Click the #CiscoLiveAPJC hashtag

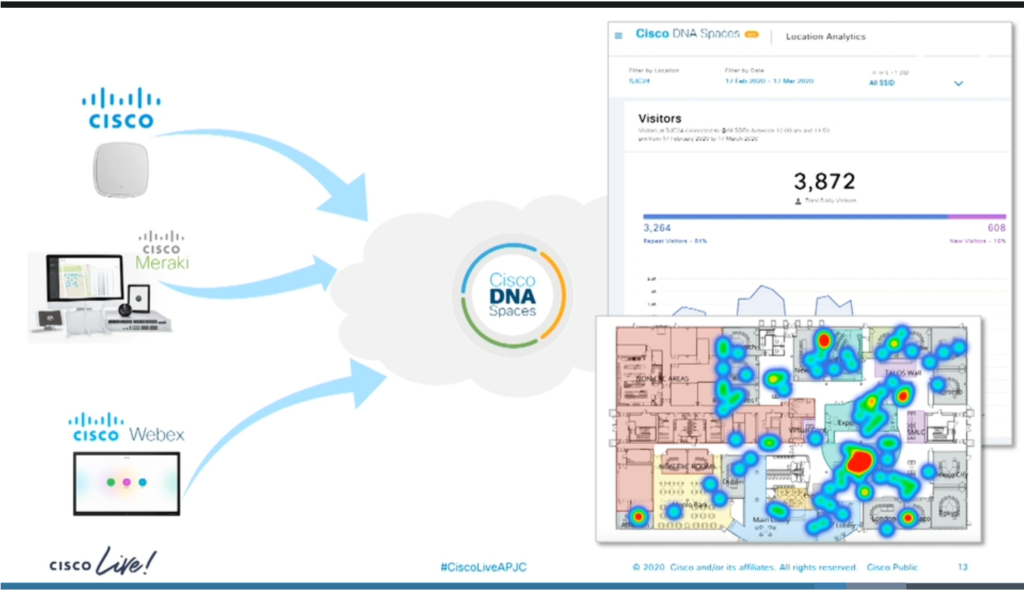pyautogui.click(x=483, y=567)
